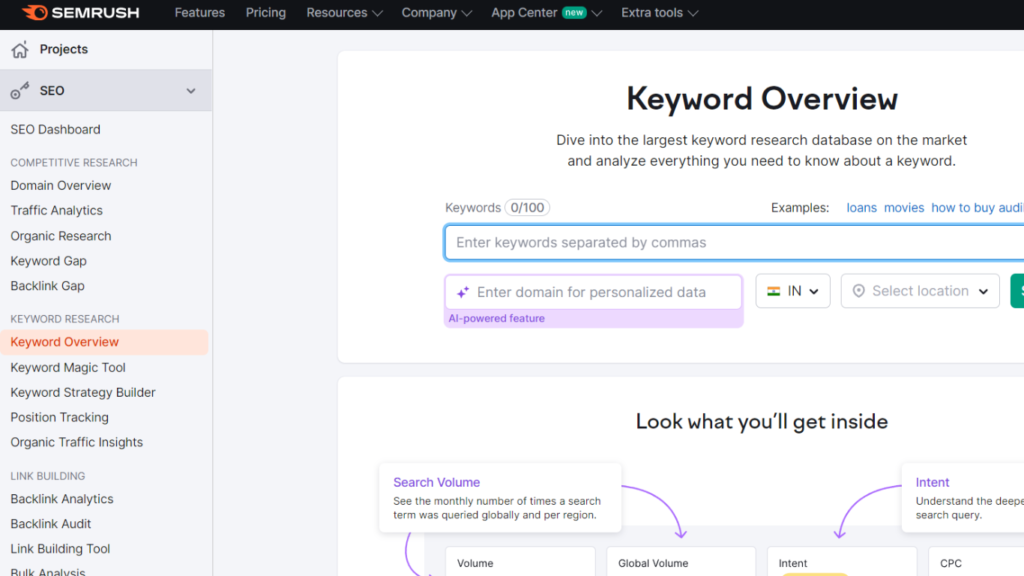Open Backlink Analytics
1024x576 pixels.
62,499
